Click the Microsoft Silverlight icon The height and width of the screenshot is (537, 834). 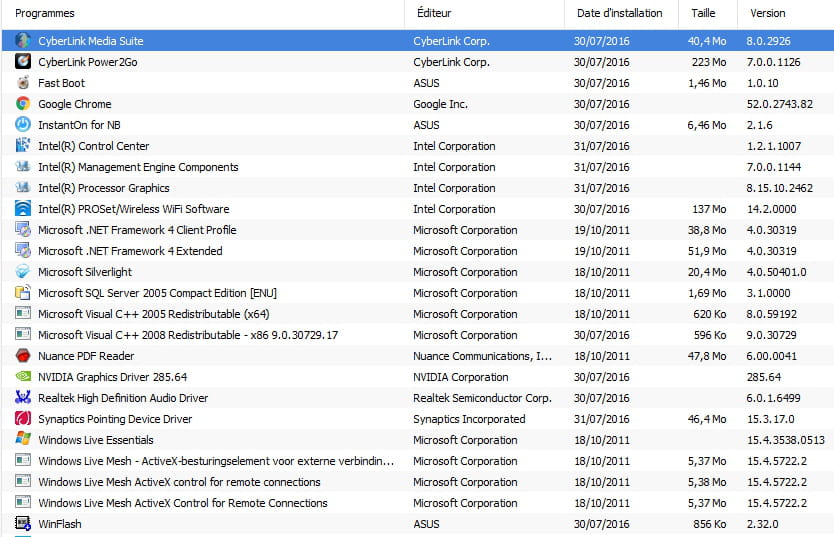pos(22,272)
